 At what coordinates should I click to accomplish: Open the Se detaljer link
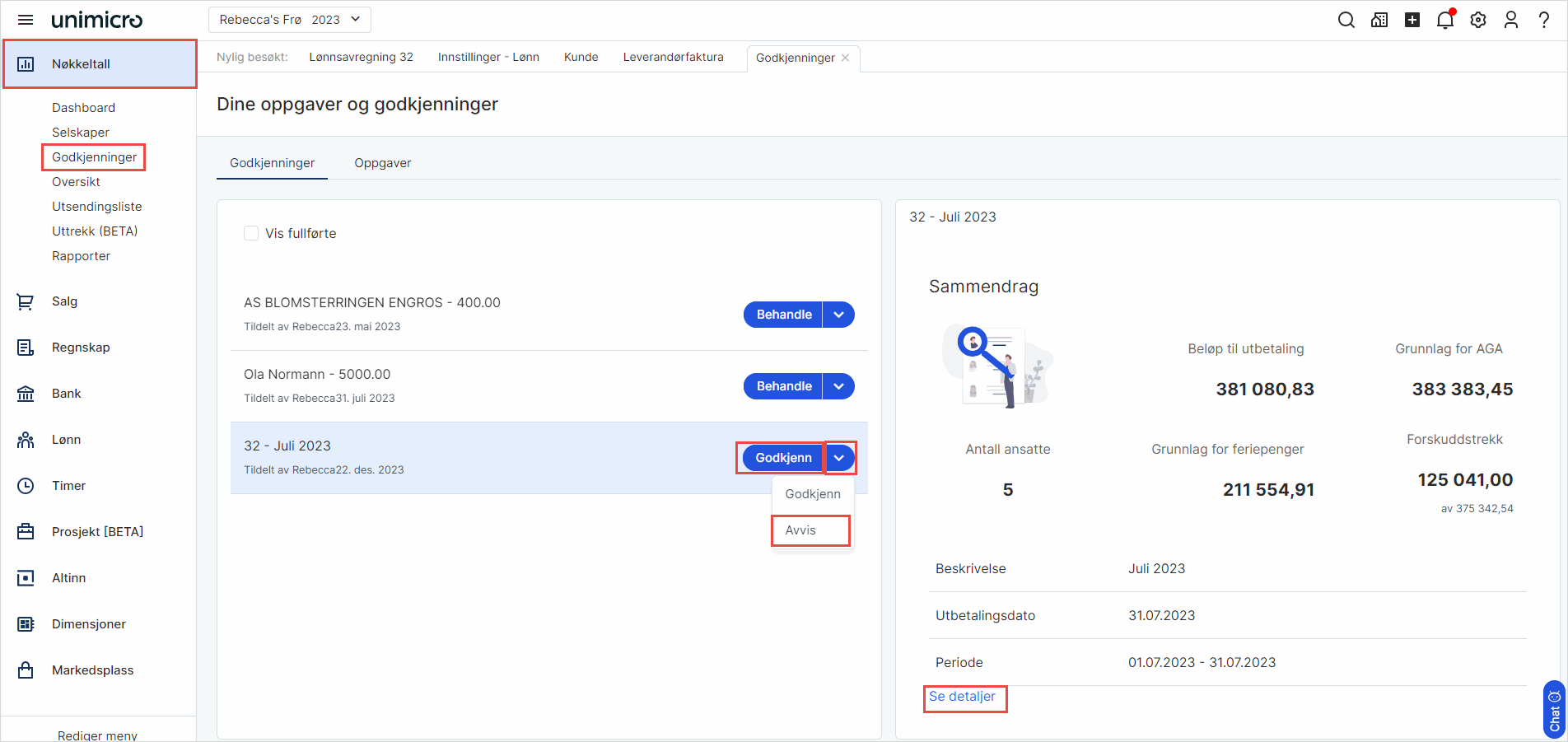click(962, 697)
